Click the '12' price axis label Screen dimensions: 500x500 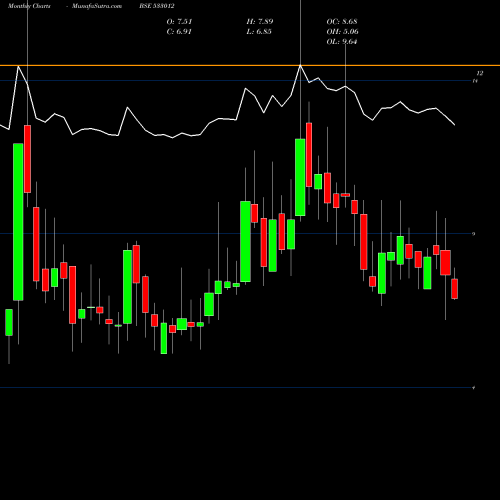[480, 73]
